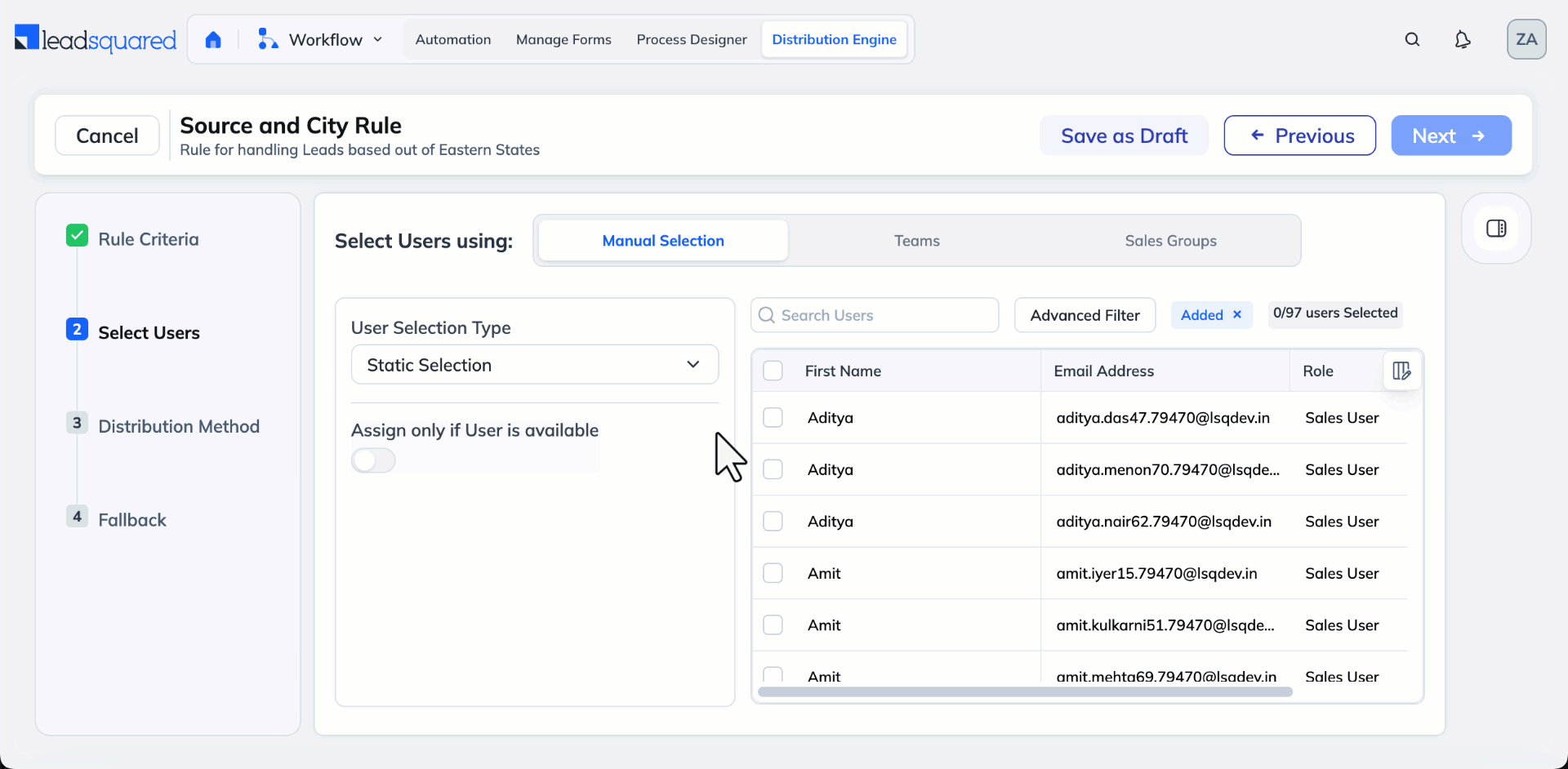Screen dimensions: 1568x769
Task: Switch to the Teams tab
Action: click(917, 241)
